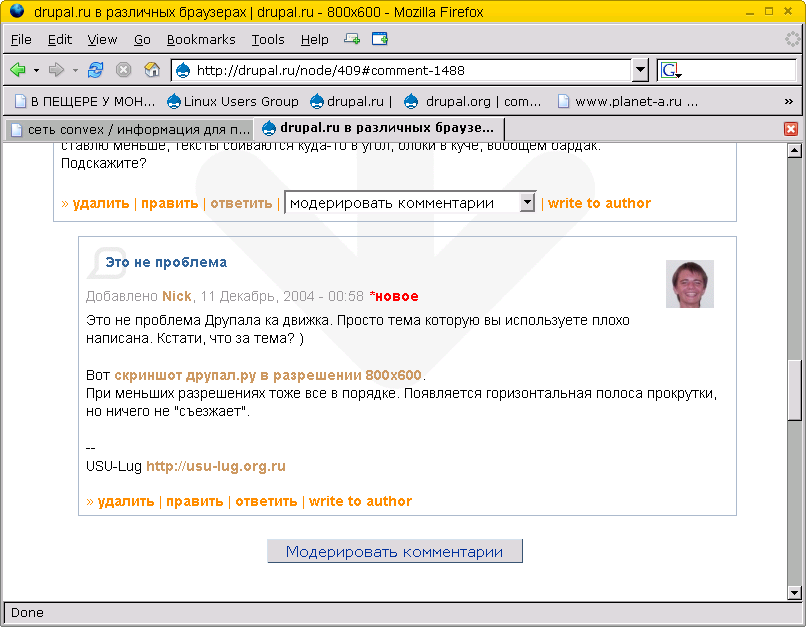Click the scrollbar up arrow
The image size is (806, 627).
[795, 151]
